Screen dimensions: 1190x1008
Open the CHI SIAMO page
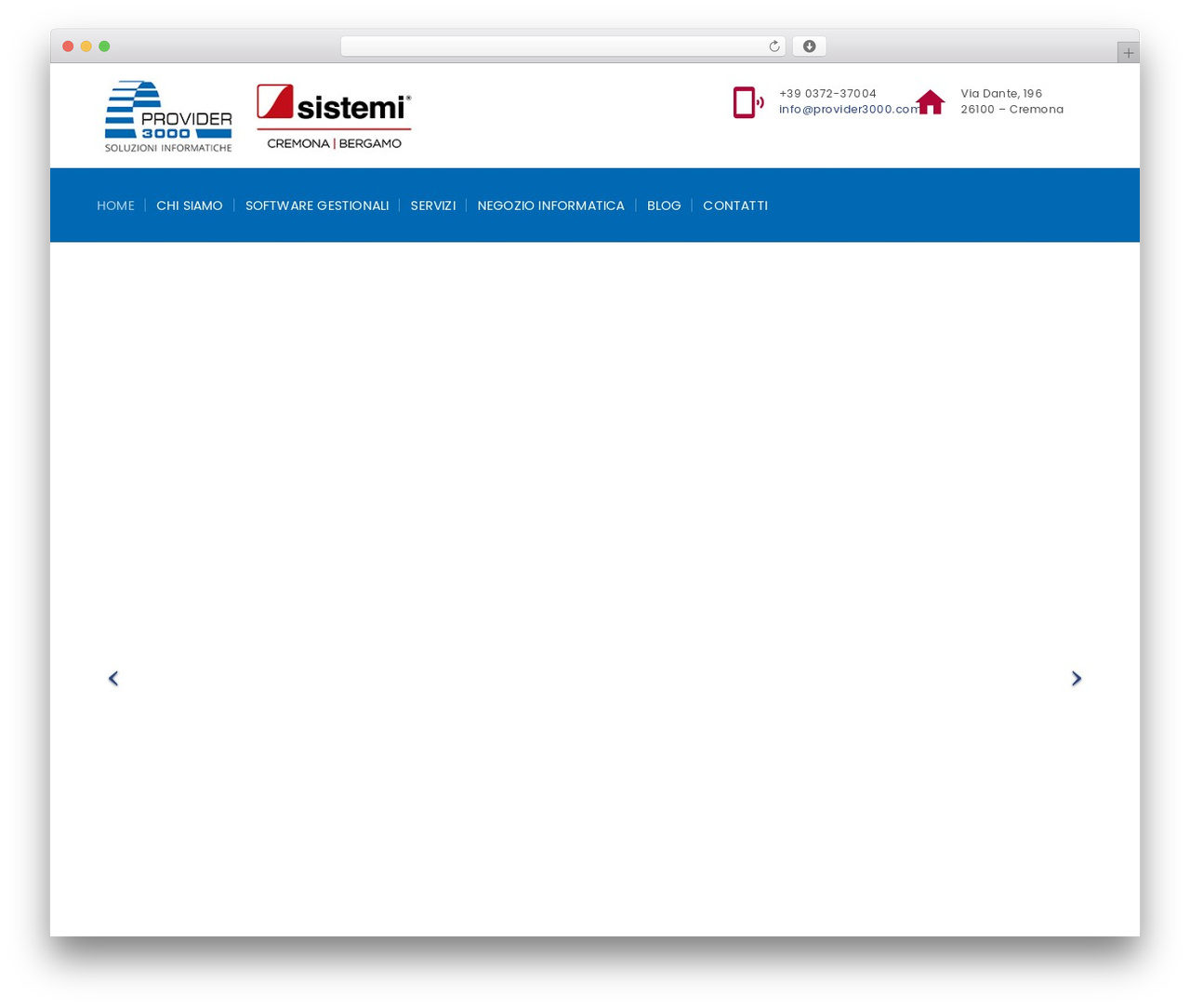coord(190,206)
